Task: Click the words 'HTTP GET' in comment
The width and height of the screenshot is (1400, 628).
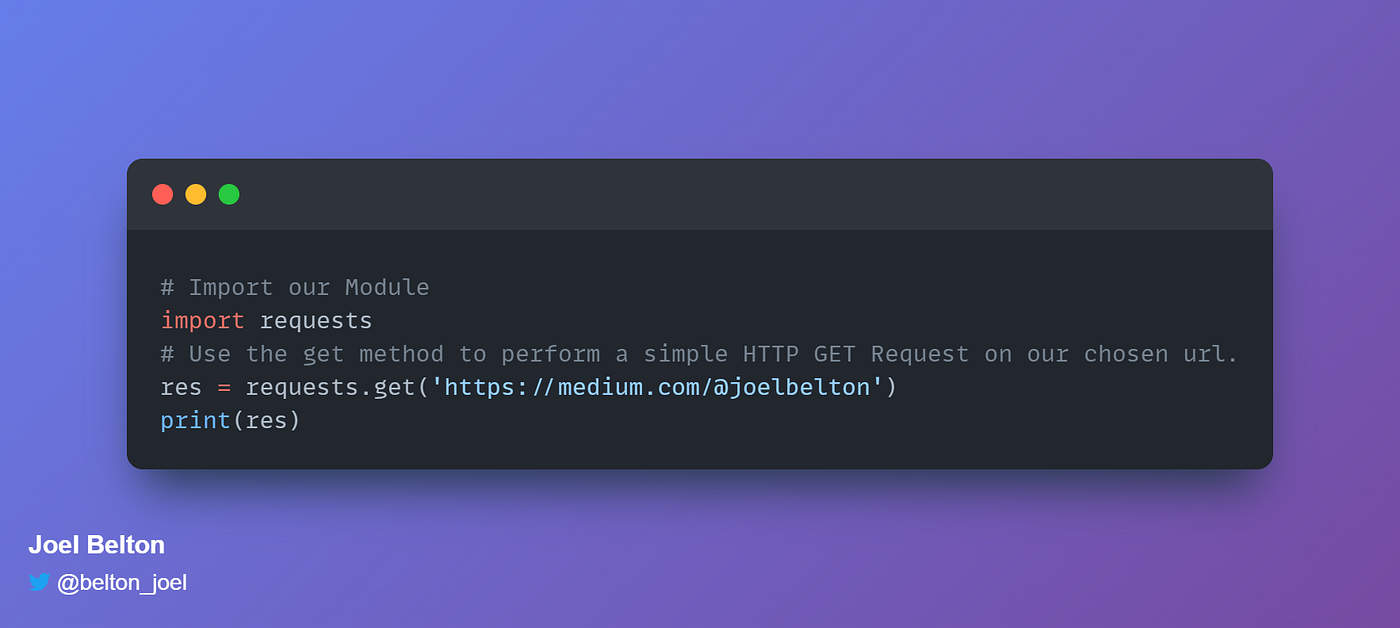Action: (x=799, y=354)
